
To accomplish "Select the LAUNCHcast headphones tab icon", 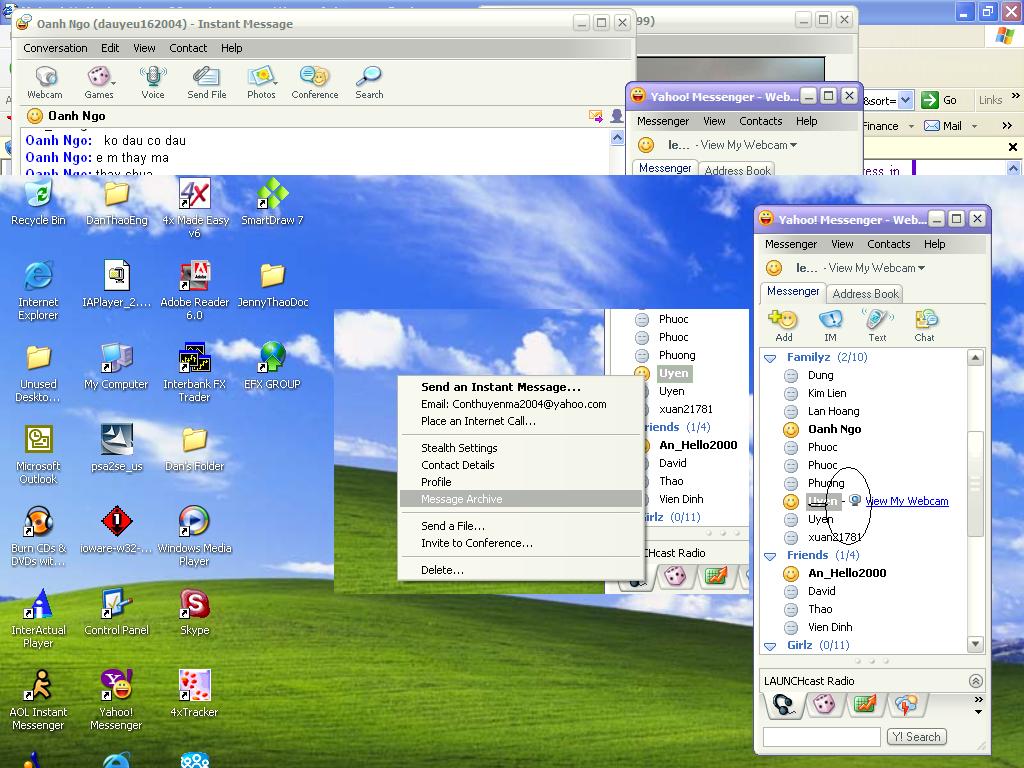I will (x=782, y=705).
